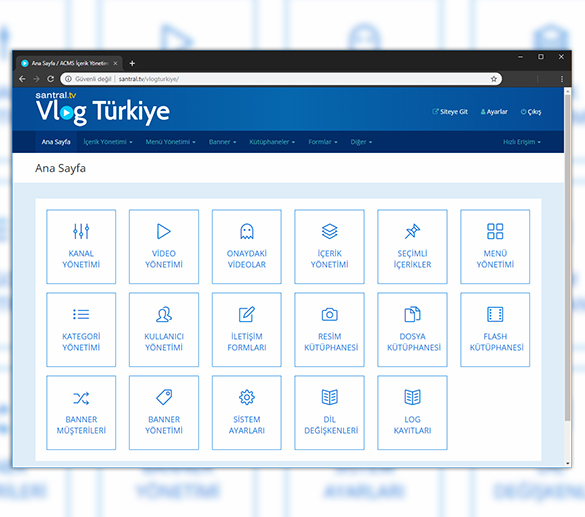Screen dimensions: 585x517
Task: Open Video Yönetimi play icon tile
Action: tap(164, 247)
